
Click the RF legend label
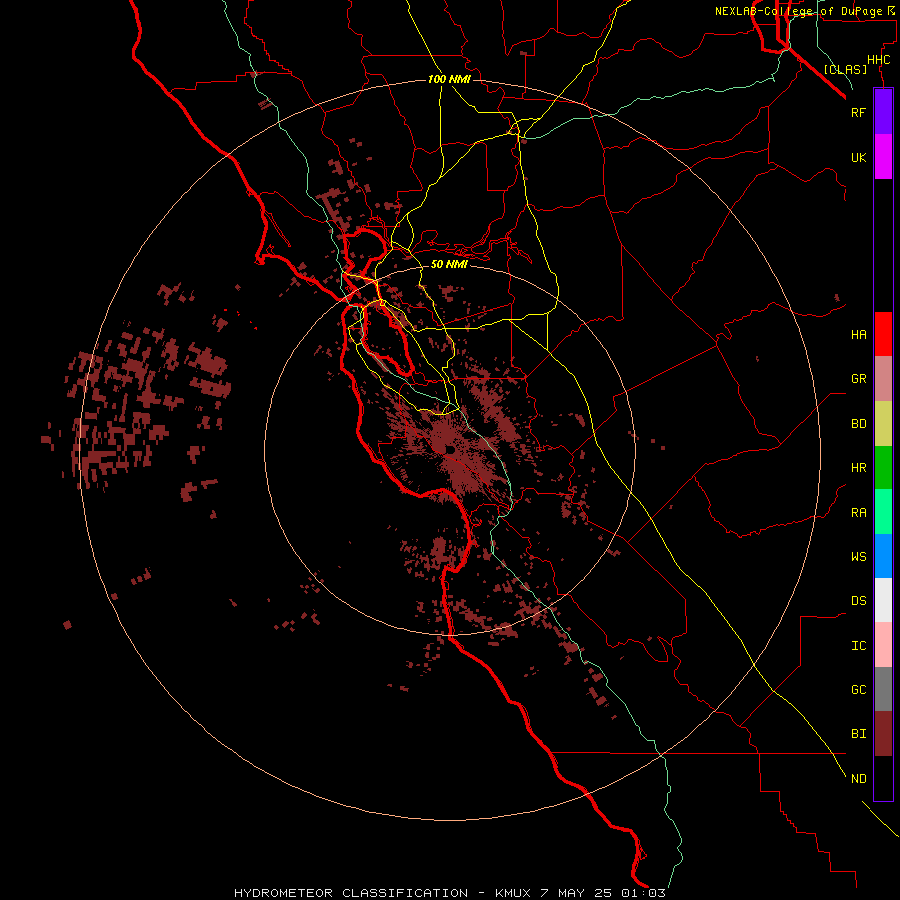pyautogui.click(x=858, y=112)
